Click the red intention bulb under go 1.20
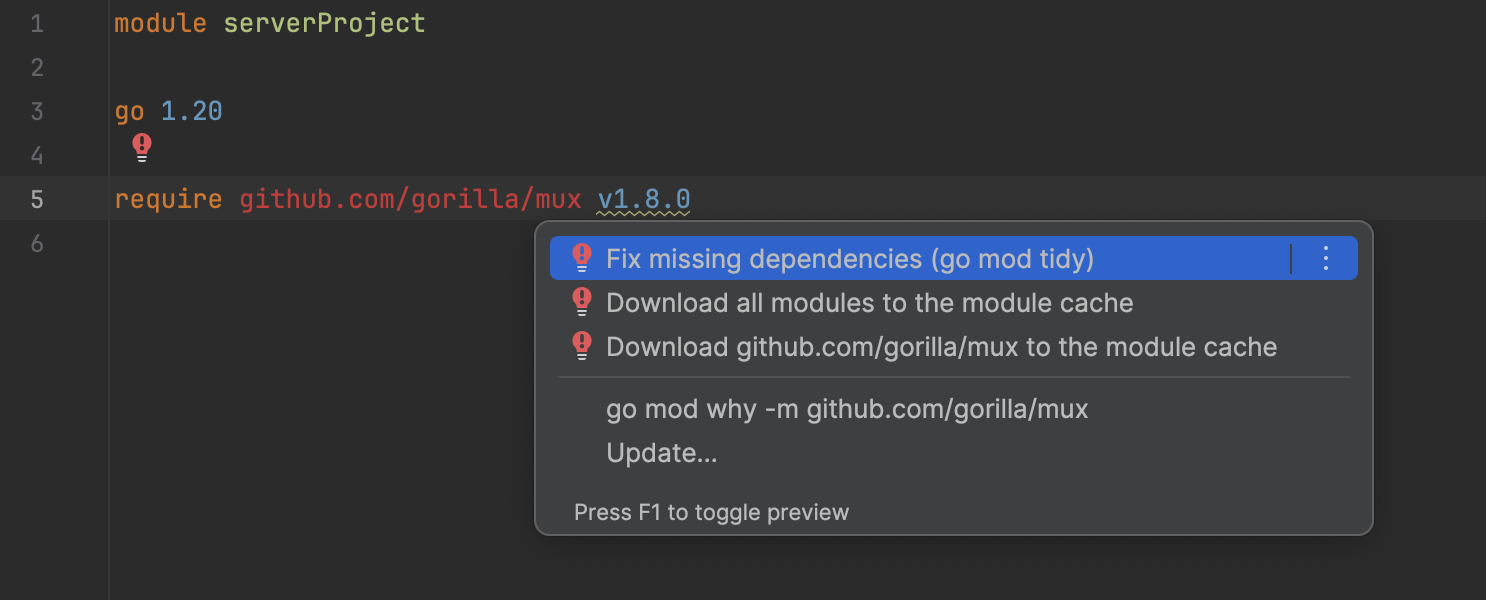Image resolution: width=1486 pixels, height=600 pixels. coord(141,147)
